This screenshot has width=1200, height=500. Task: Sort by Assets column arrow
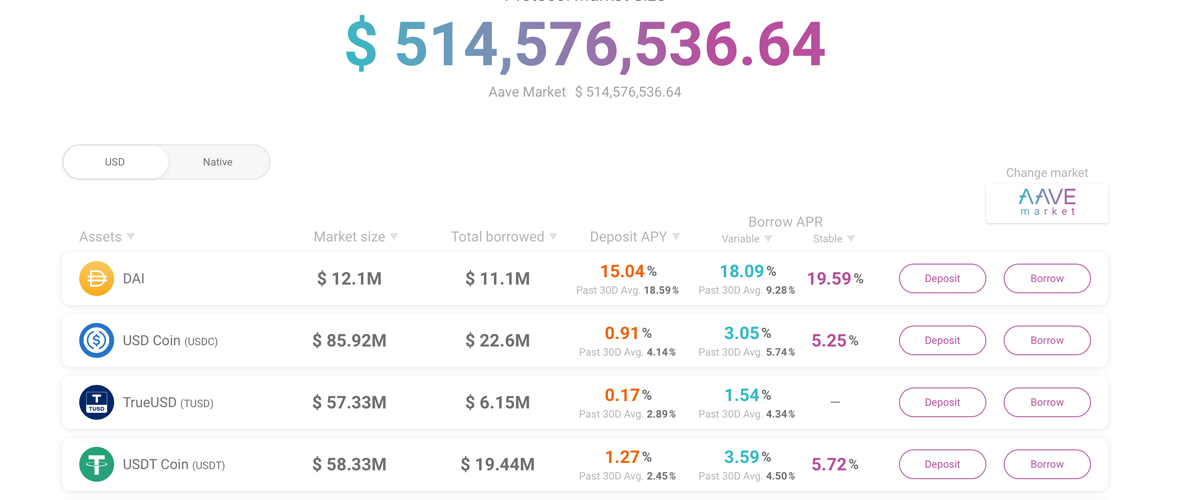point(131,237)
